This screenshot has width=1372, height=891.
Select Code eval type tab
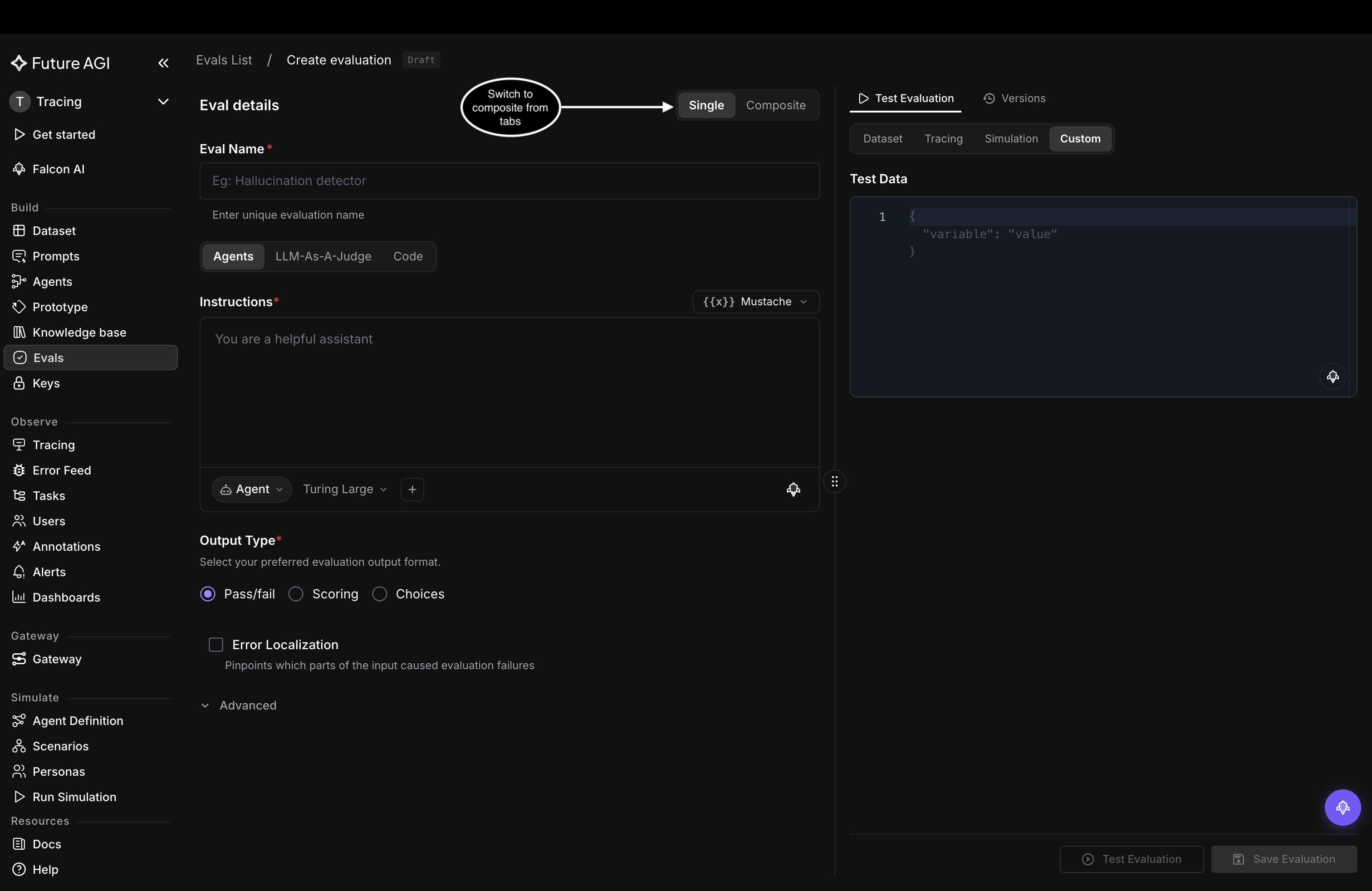click(x=407, y=256)
